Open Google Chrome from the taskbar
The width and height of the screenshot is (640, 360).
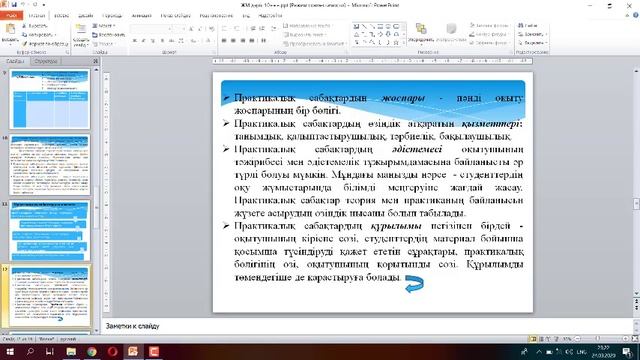point(92,351)
